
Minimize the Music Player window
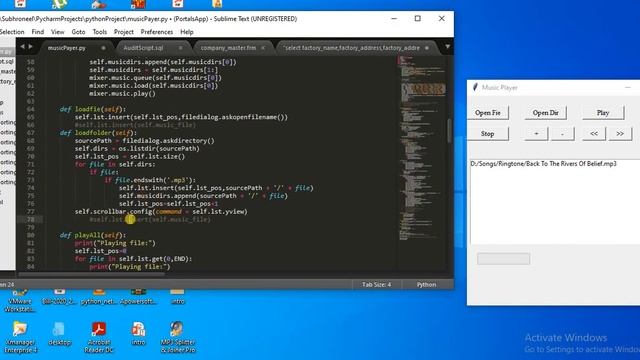(x=628, y=87)
